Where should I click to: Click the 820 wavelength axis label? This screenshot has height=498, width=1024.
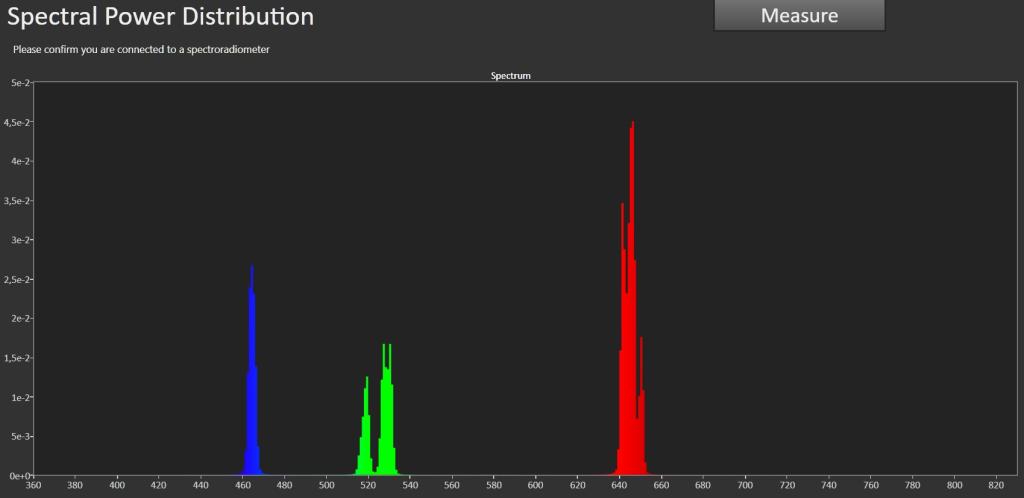[997, 486]
